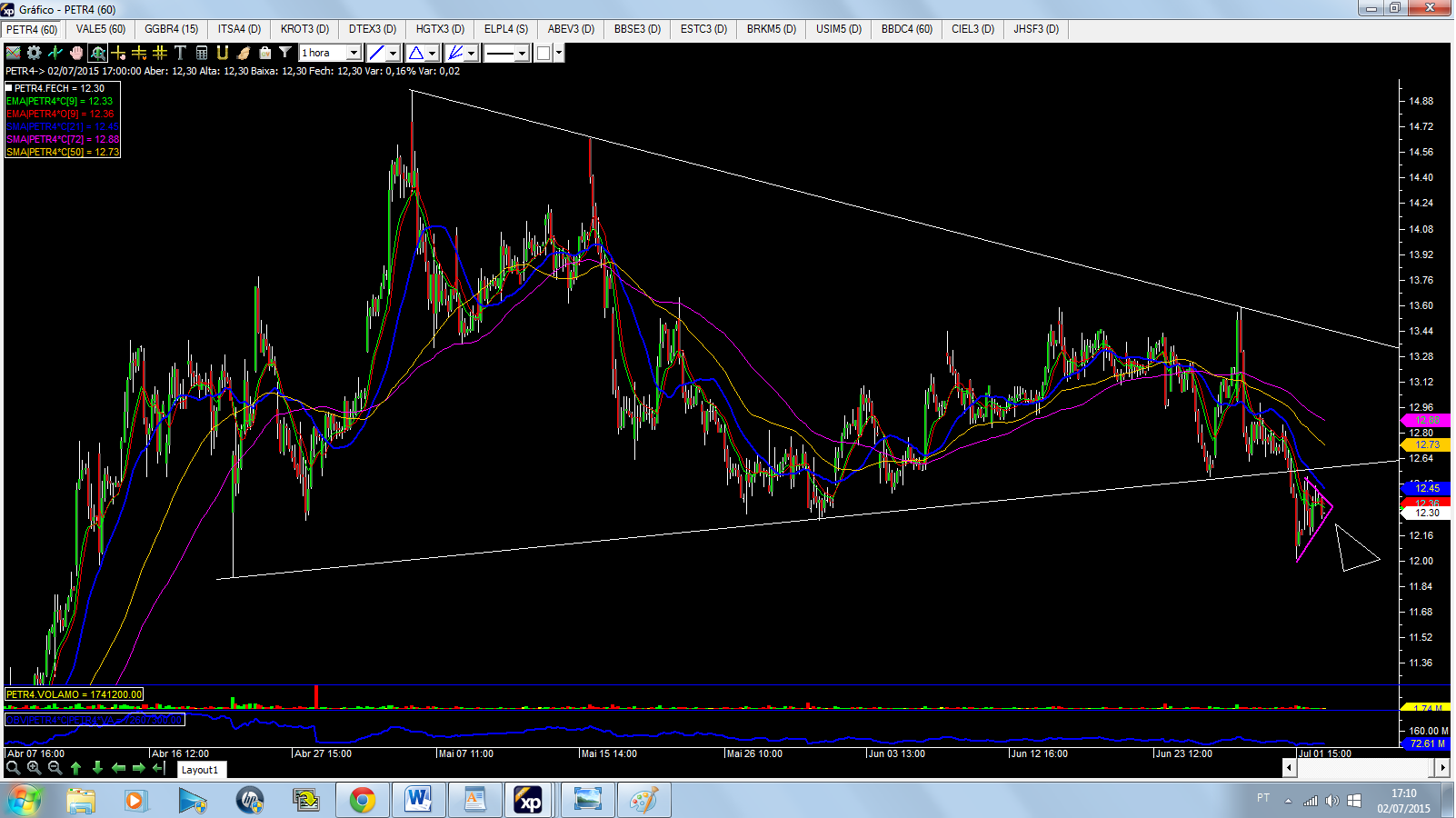Select the text T tool
The width and height of the screenshot is (1456, 818).
coord(180,53)
